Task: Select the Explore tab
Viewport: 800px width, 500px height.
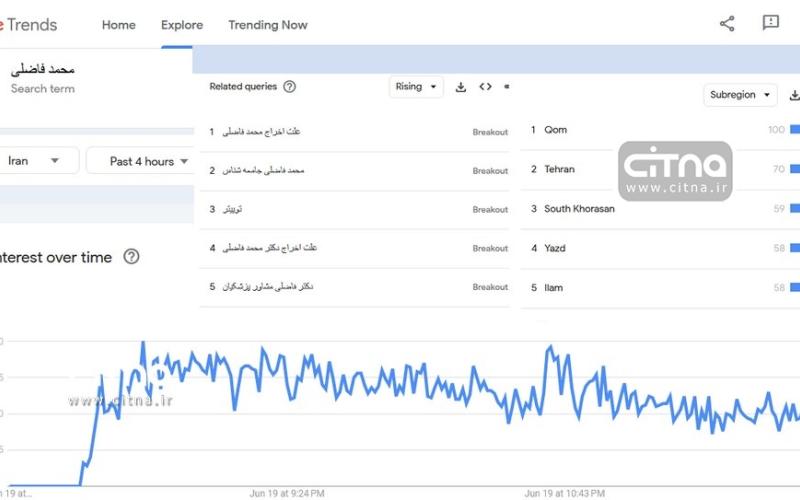Action: point(182,25)
